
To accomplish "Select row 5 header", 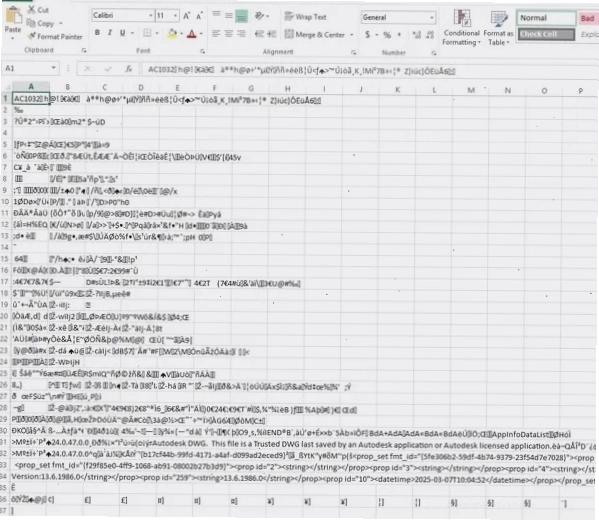I will click(x=5, y=144).
